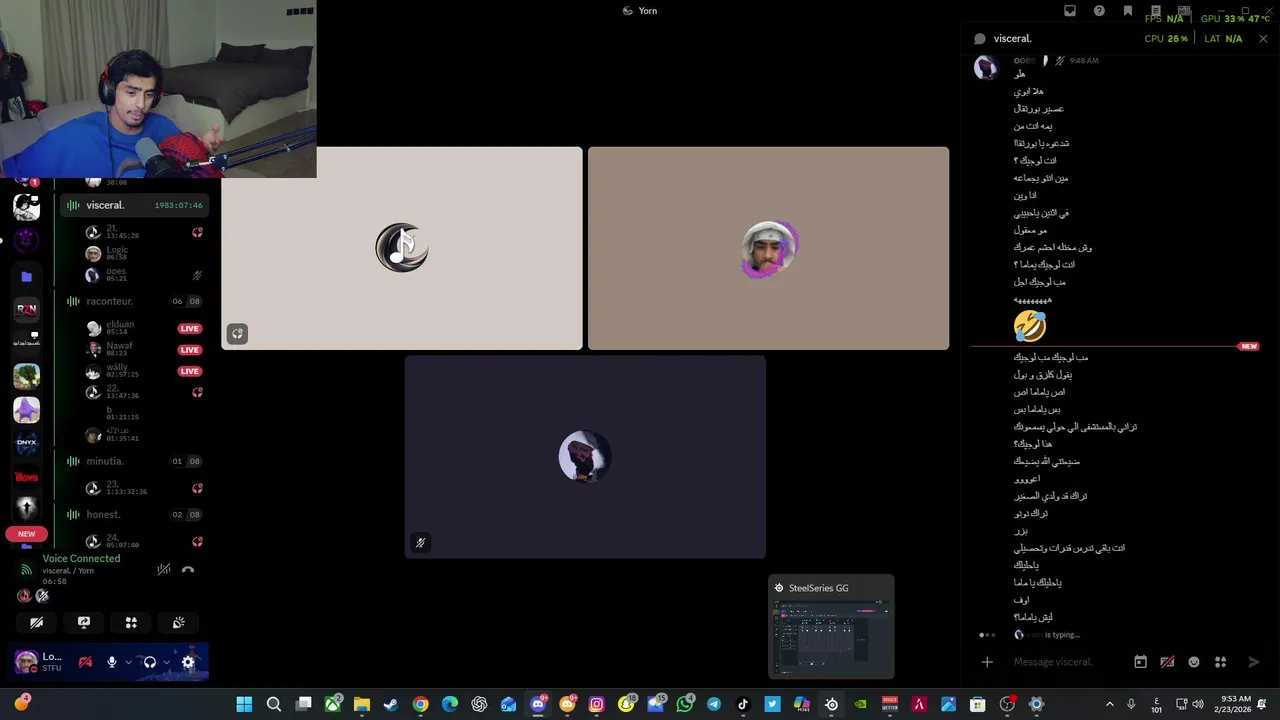Image resolution: width=1280 pixels, height=720 pixels.
Task: Toggle noise suppression in voice panel
Action: tap(164, 569)
